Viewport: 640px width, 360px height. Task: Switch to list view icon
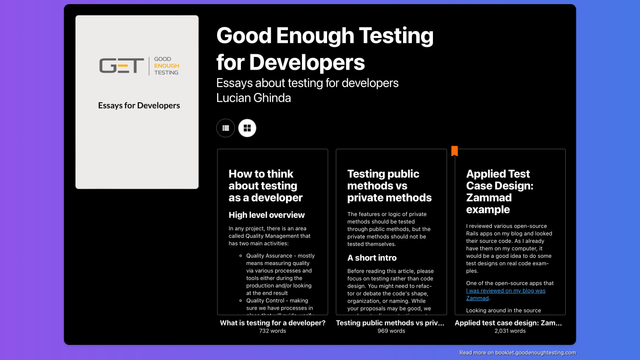[225, 128]
